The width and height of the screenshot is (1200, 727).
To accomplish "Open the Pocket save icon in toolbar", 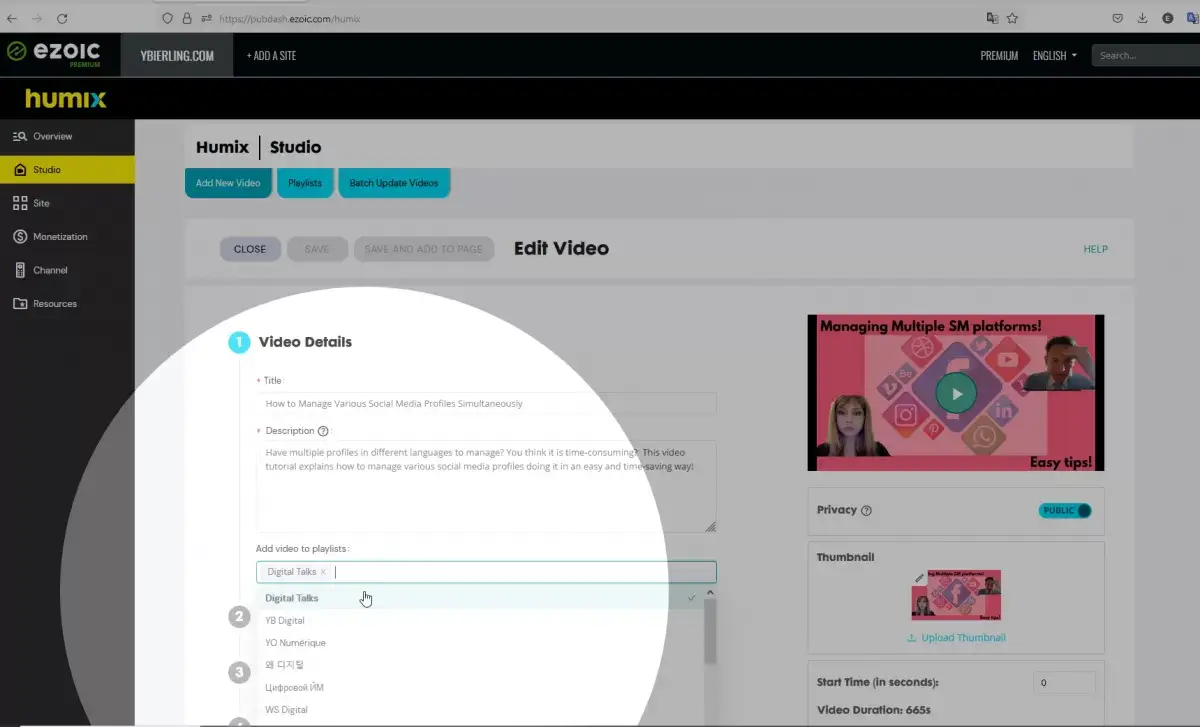I will (1118, 18).
